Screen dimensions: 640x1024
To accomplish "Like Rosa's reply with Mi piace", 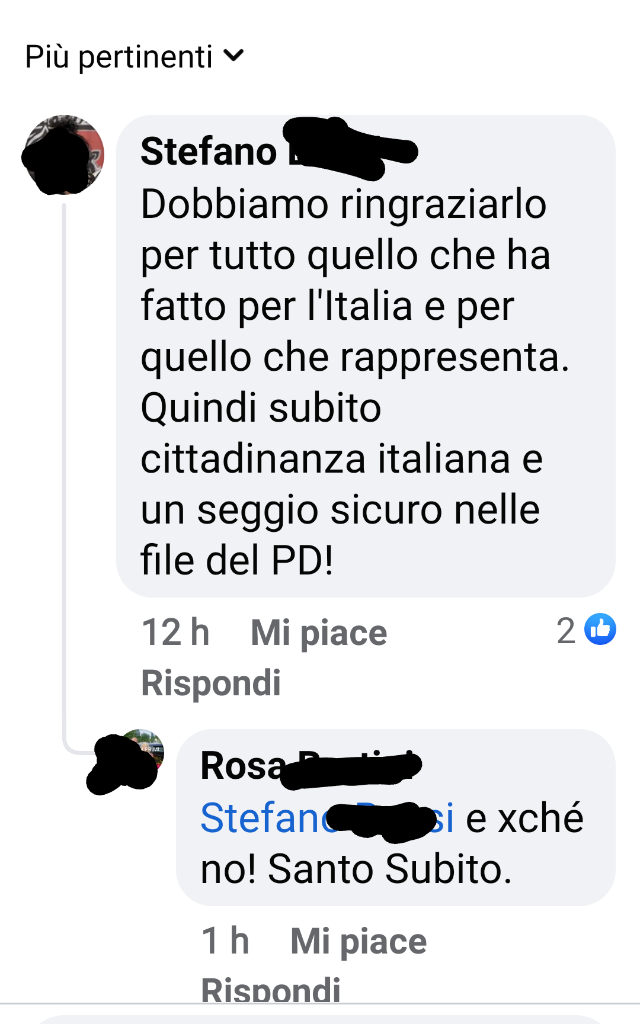I will (x=359, y=942).
